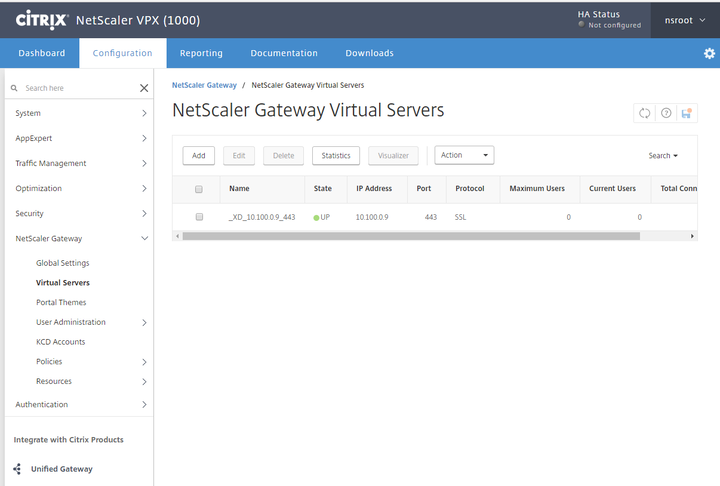Click the SSL protocol cell
This screenshot has height=486, width=720.
[x=460, y=217]
